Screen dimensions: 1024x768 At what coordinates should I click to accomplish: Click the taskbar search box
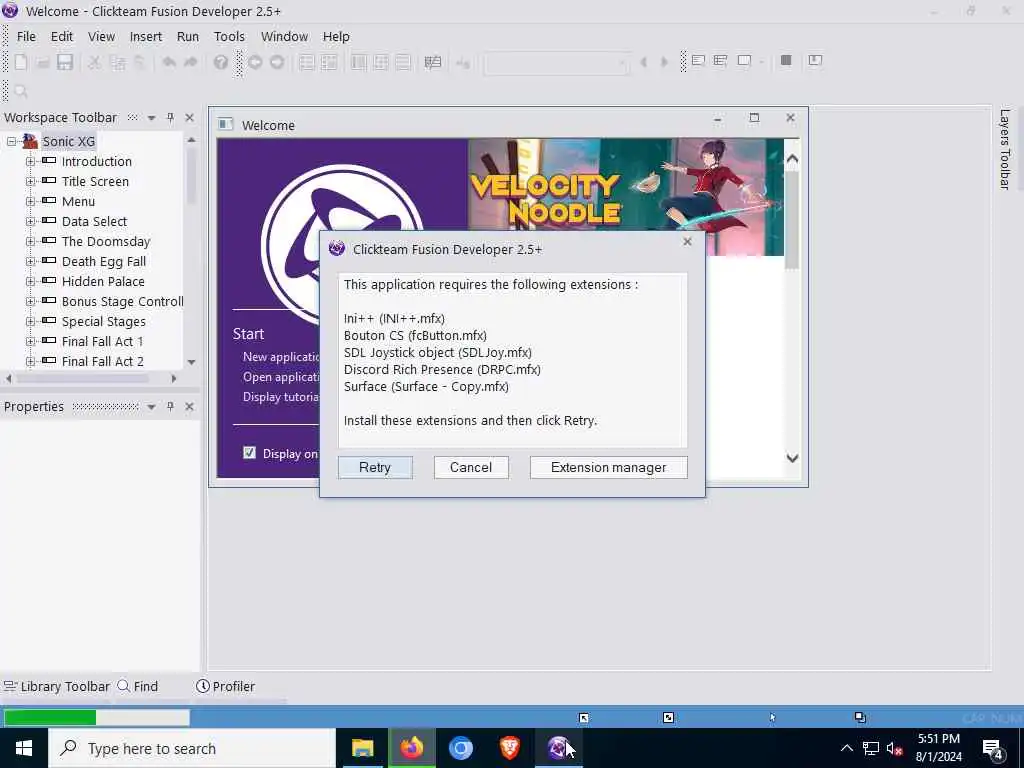pos(192,748)
